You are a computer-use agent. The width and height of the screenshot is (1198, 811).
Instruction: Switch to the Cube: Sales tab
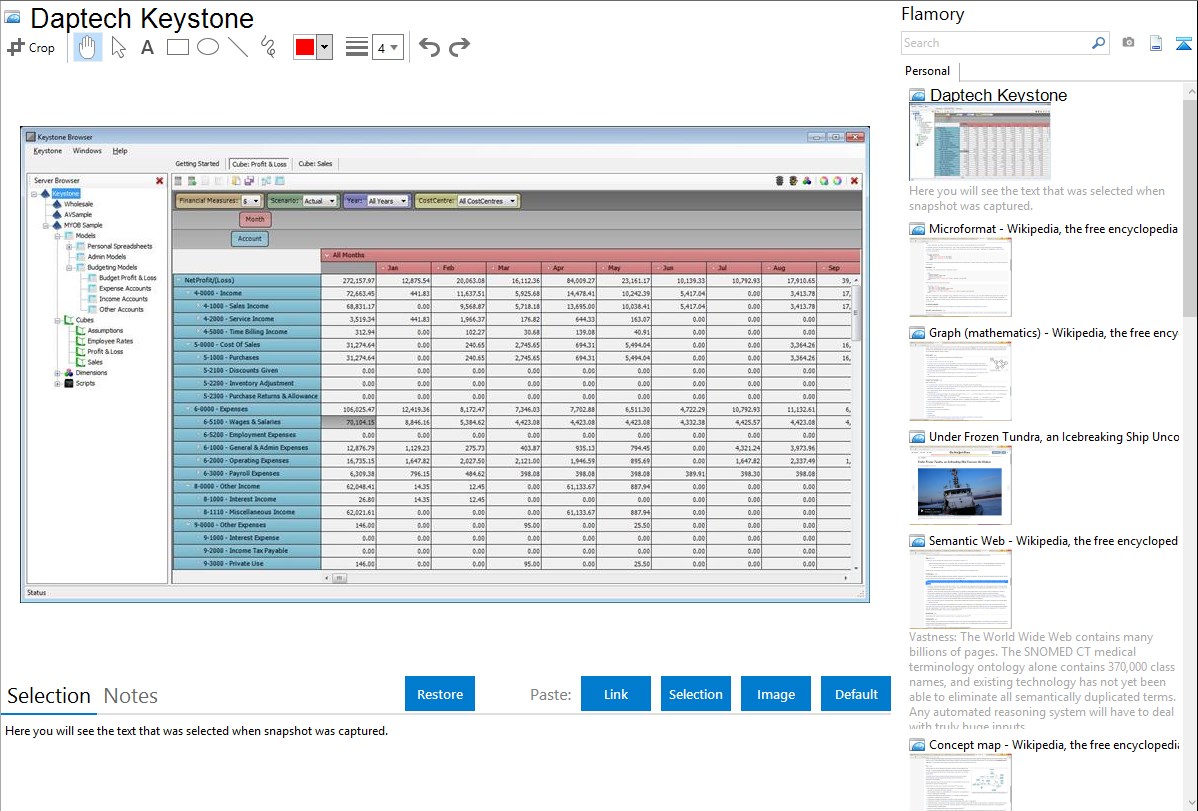coord(316,164)
